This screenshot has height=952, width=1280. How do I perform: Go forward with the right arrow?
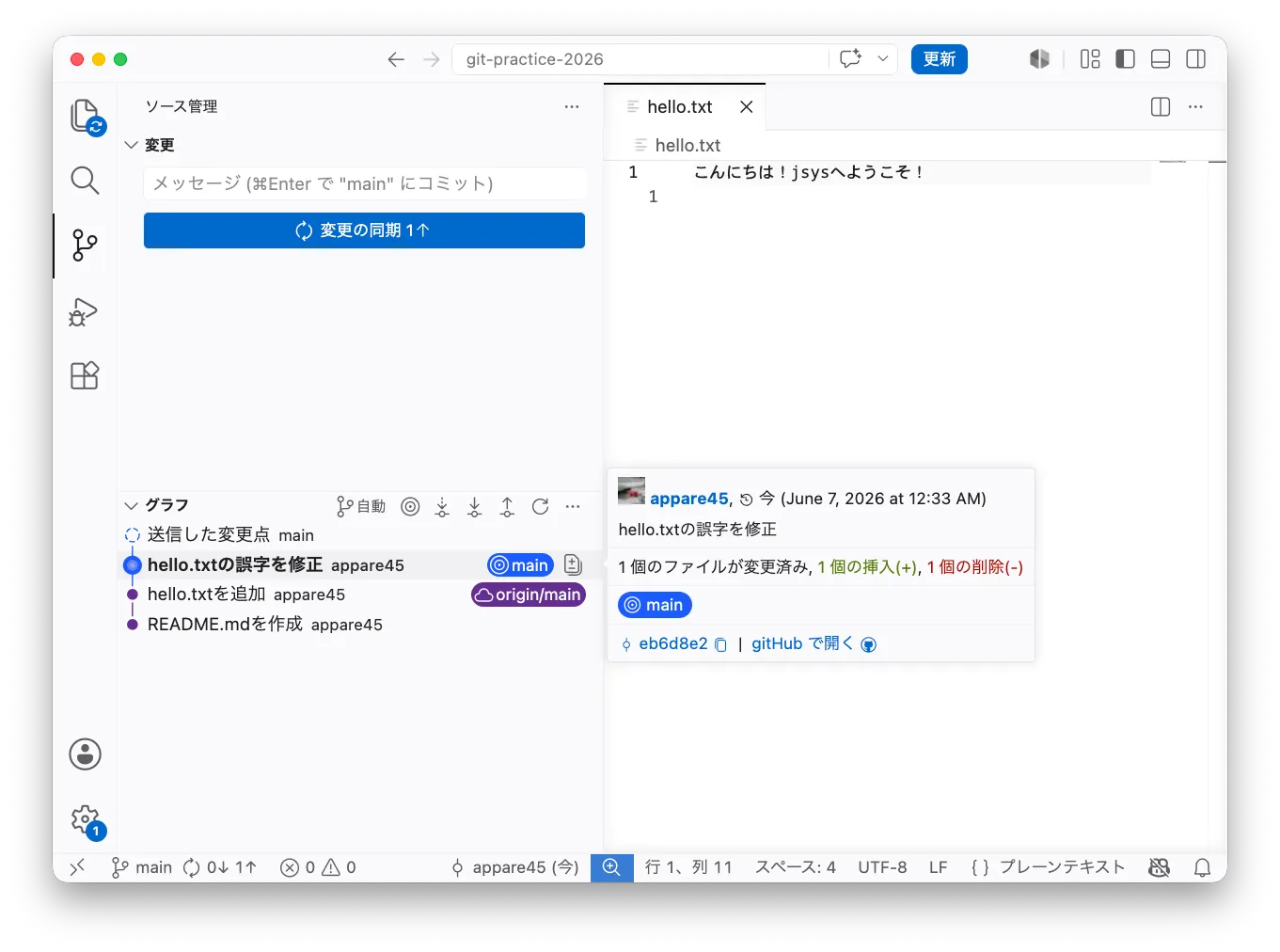432,59
